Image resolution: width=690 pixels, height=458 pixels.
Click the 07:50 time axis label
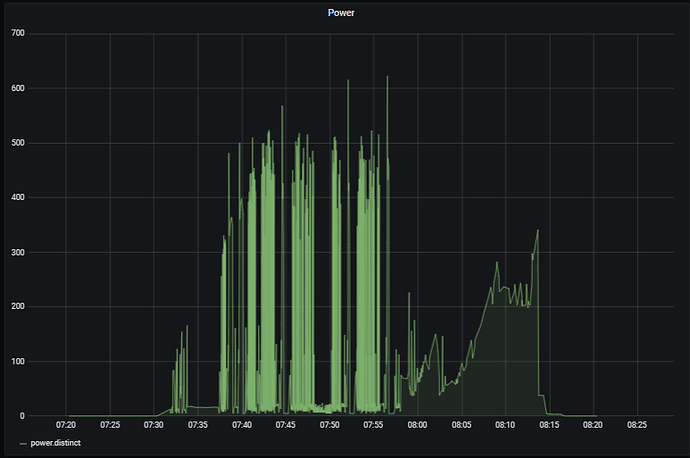[330, 425]
